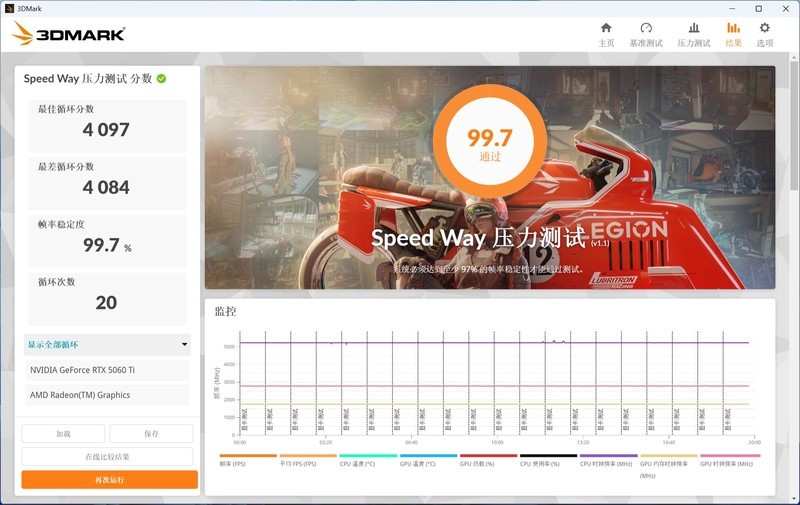This screenshot has height=505, width=800.
Task: Click the pink GPU 时钟频率 legend swatch
Action: click(730, 456)
